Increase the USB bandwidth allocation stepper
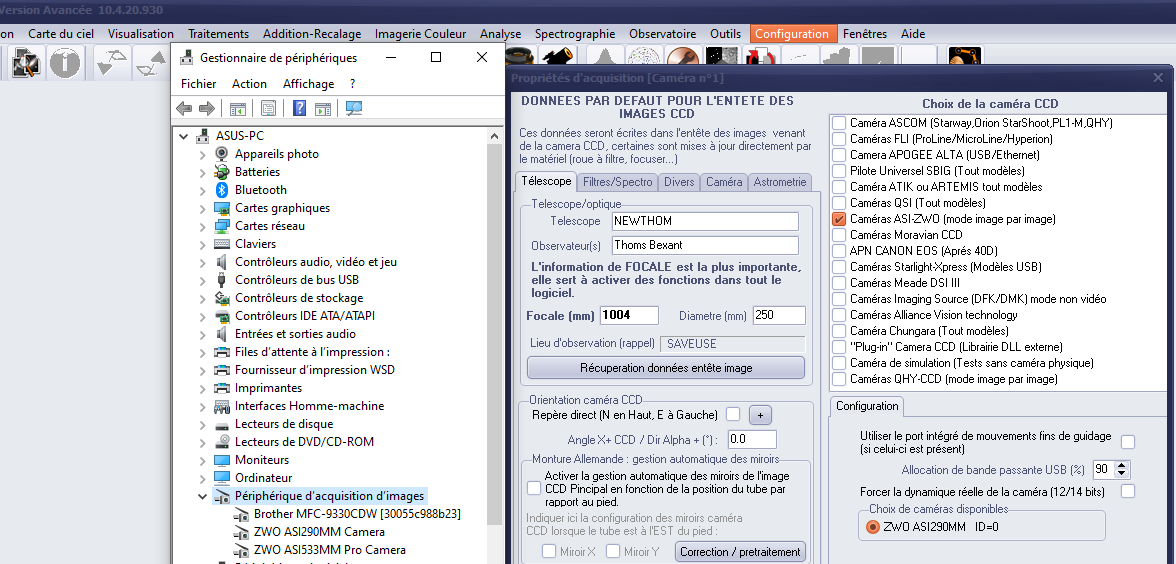The image size is (1176, 564). pos(1122,464)
